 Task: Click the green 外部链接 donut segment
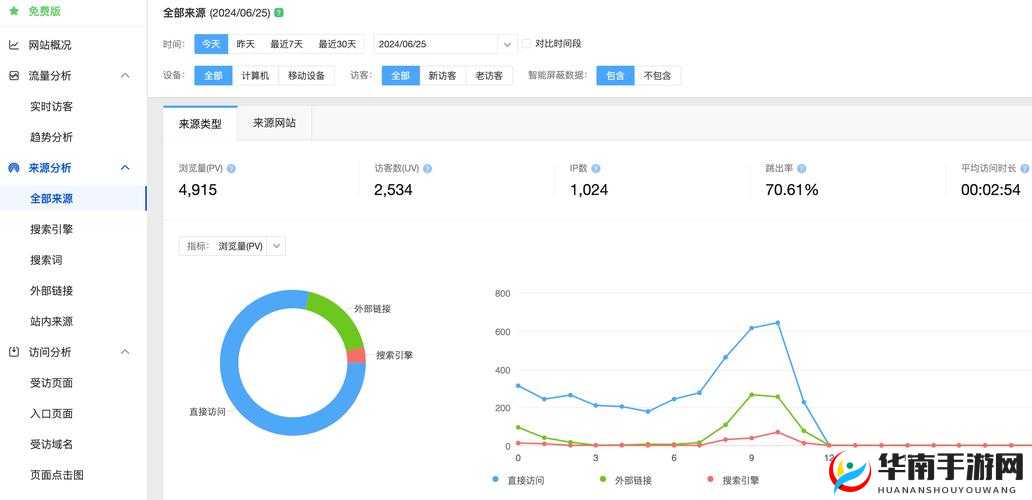[x=341, y=319]
